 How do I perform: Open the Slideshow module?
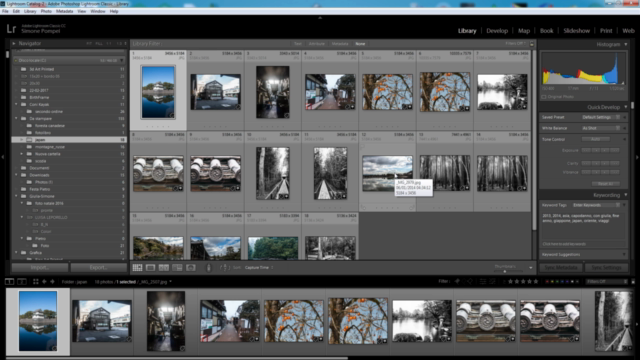[x=576, y=31]
